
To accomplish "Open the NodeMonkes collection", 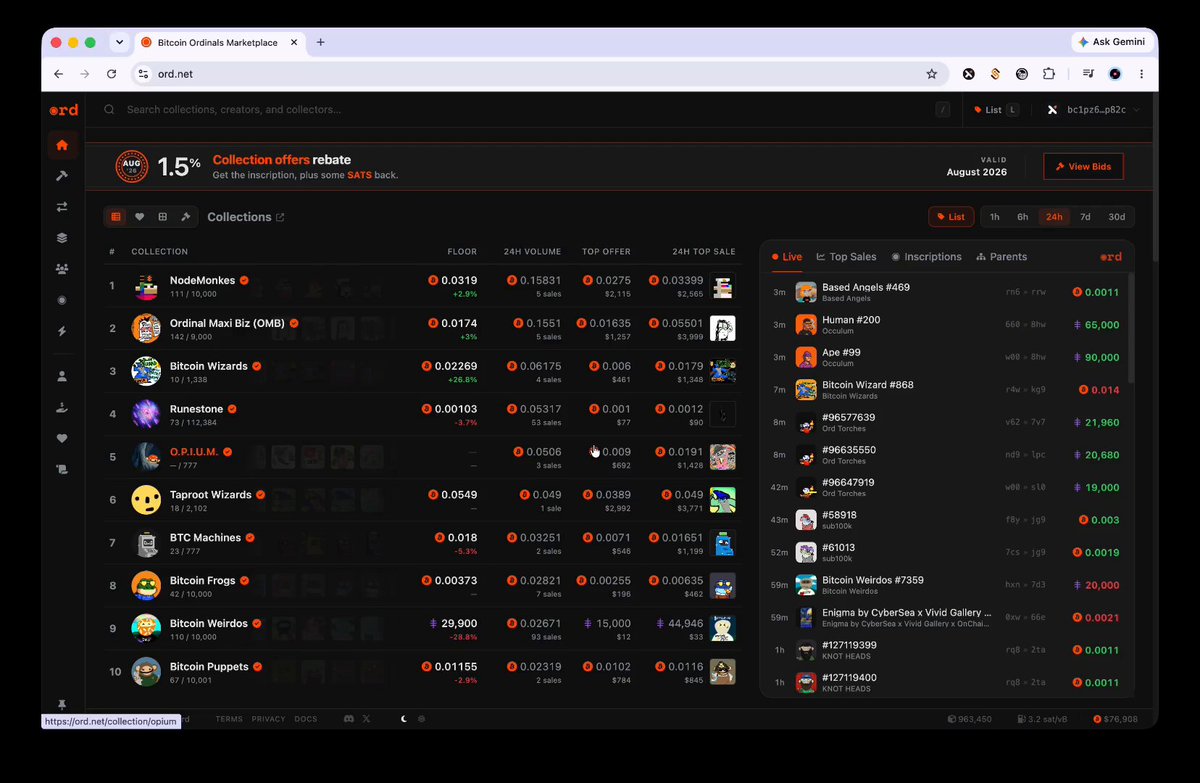I will click(x=202, y=281).
